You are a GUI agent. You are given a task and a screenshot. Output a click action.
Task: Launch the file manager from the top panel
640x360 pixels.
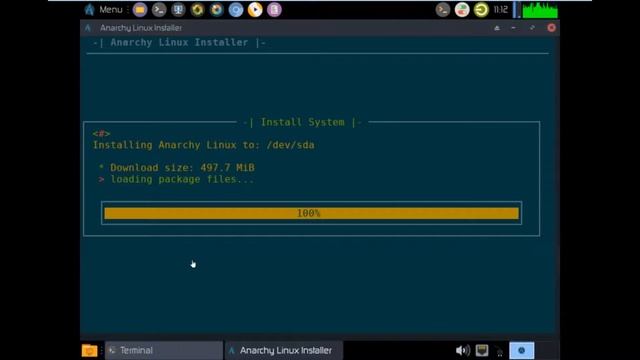pyautogui.click(x=140, y=10)
